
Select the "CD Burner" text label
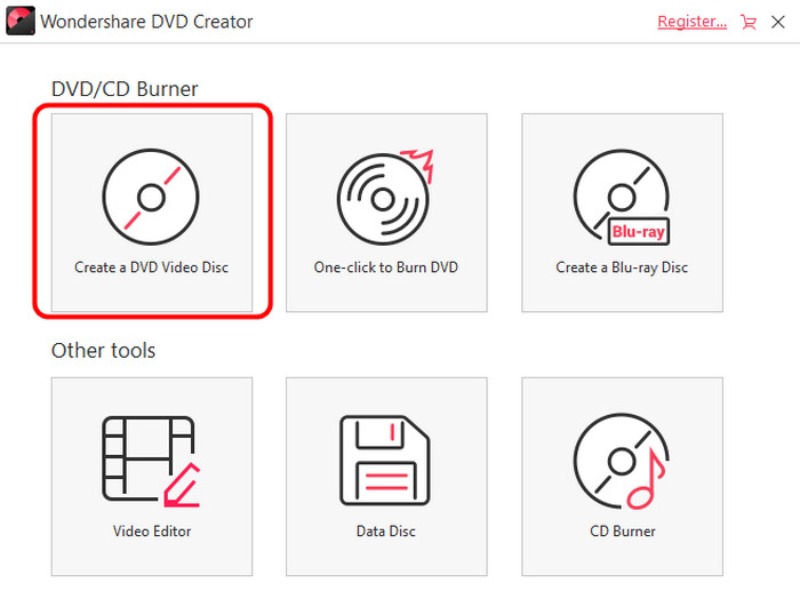(622, 531)
